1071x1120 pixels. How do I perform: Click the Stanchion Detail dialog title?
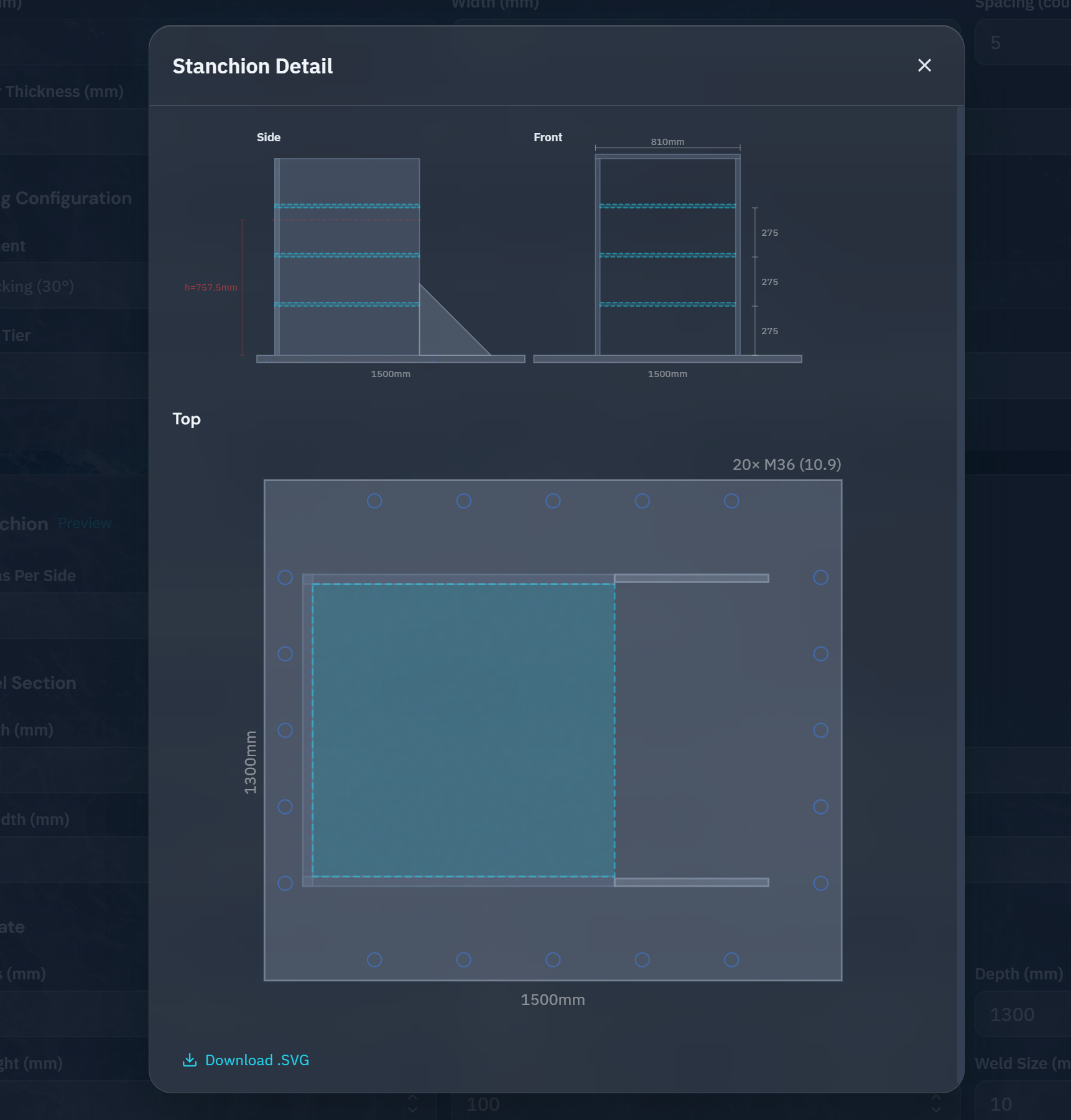pyautogui.click(x=253, y=66)
